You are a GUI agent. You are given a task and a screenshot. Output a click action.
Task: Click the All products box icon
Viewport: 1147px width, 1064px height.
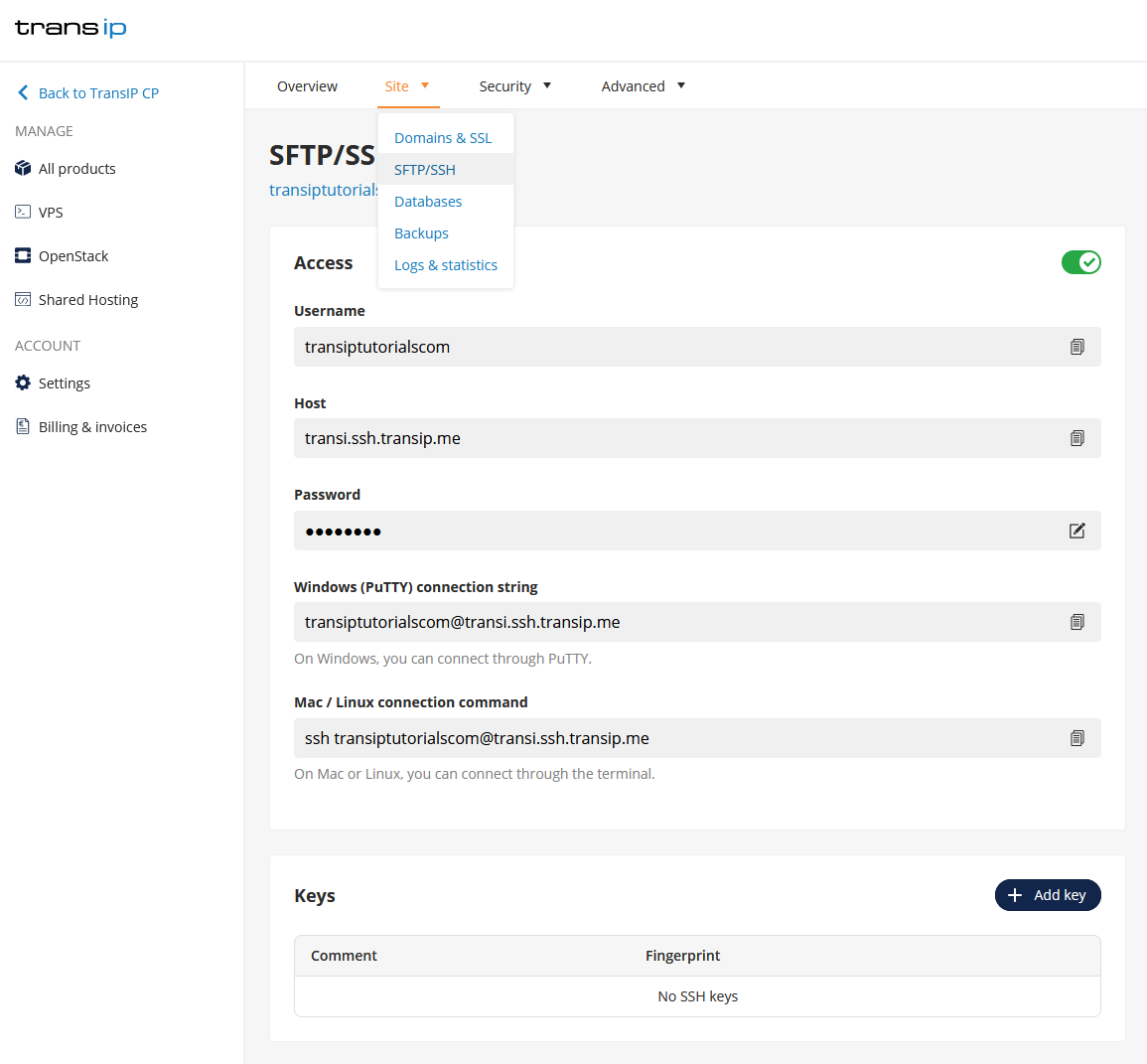[23, 168]
